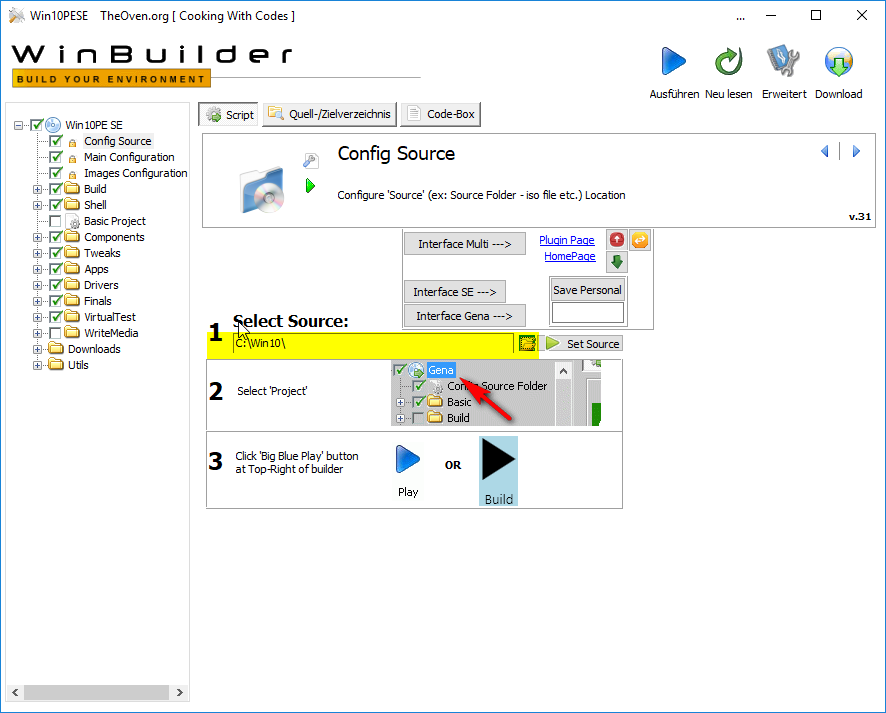Viewport: 886px width, 713px height.
Task: Select Main Configuration in the tree
Action: (129, 157)
